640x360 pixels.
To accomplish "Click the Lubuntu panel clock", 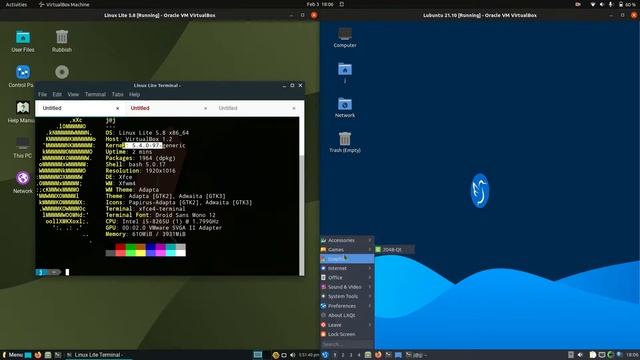I will click(632, 355).
